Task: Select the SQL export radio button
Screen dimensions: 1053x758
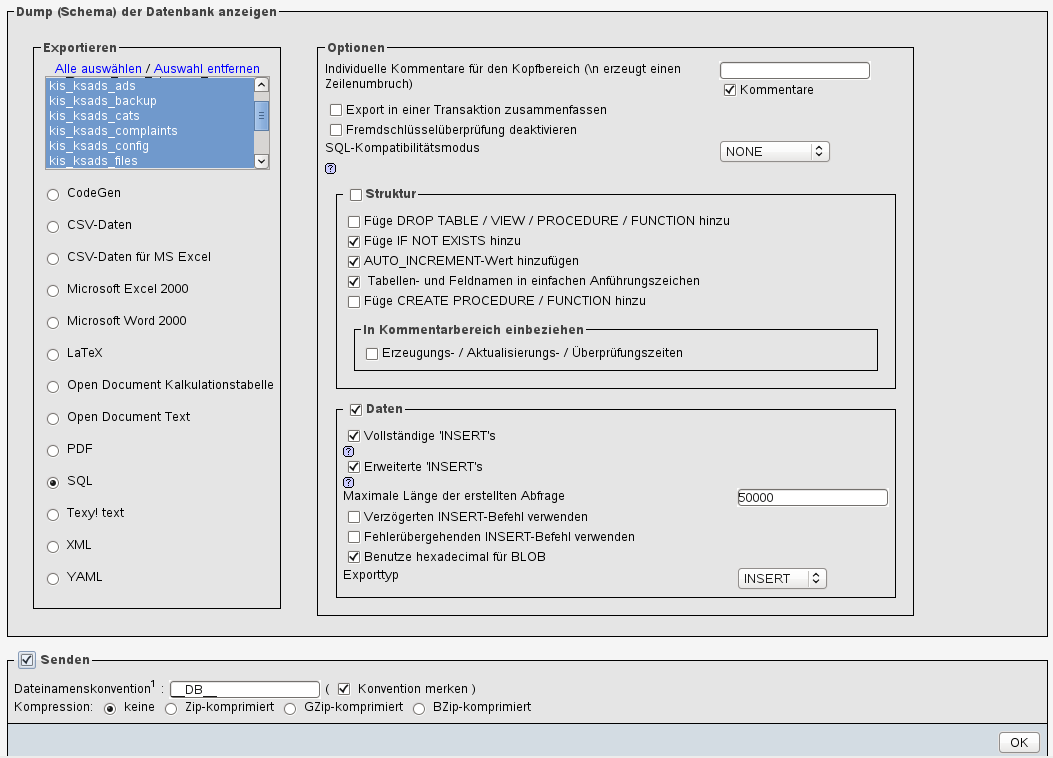Action: tap(53, 483)
